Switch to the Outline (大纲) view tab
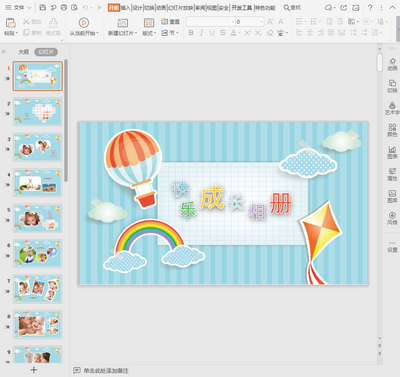 click(x=23, y=52)
